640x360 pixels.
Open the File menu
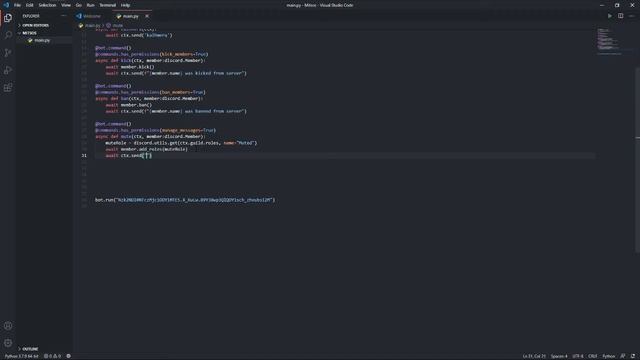click(17, 5)
